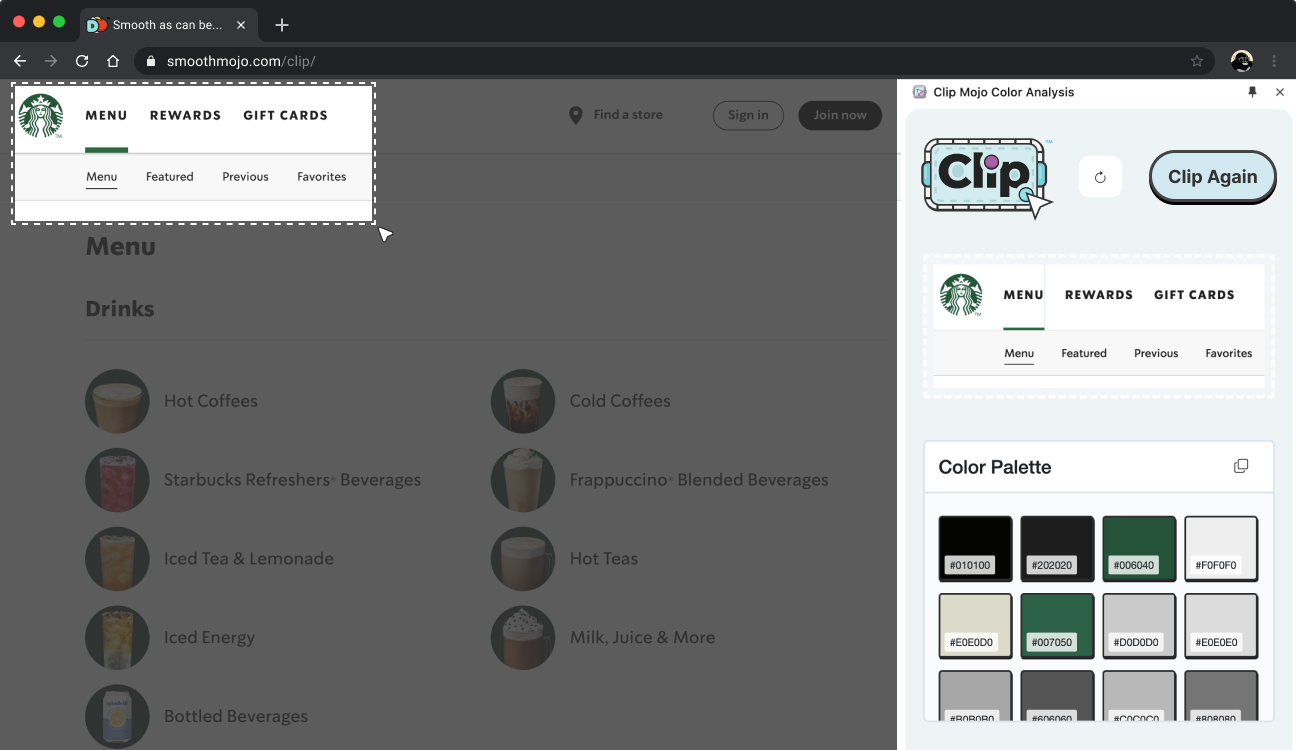The image size is (1296, 750).
Task: Click the site lock icon in address bar
Action: pyautogui.click(x=151, y=61)
